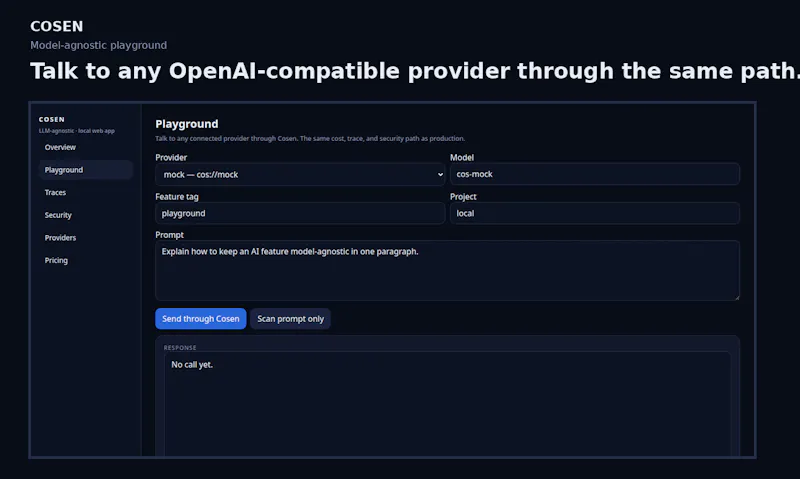800x479 pixels.
Task: Click the Model-agnostic playground subtitle
Action: pos(98,45)
